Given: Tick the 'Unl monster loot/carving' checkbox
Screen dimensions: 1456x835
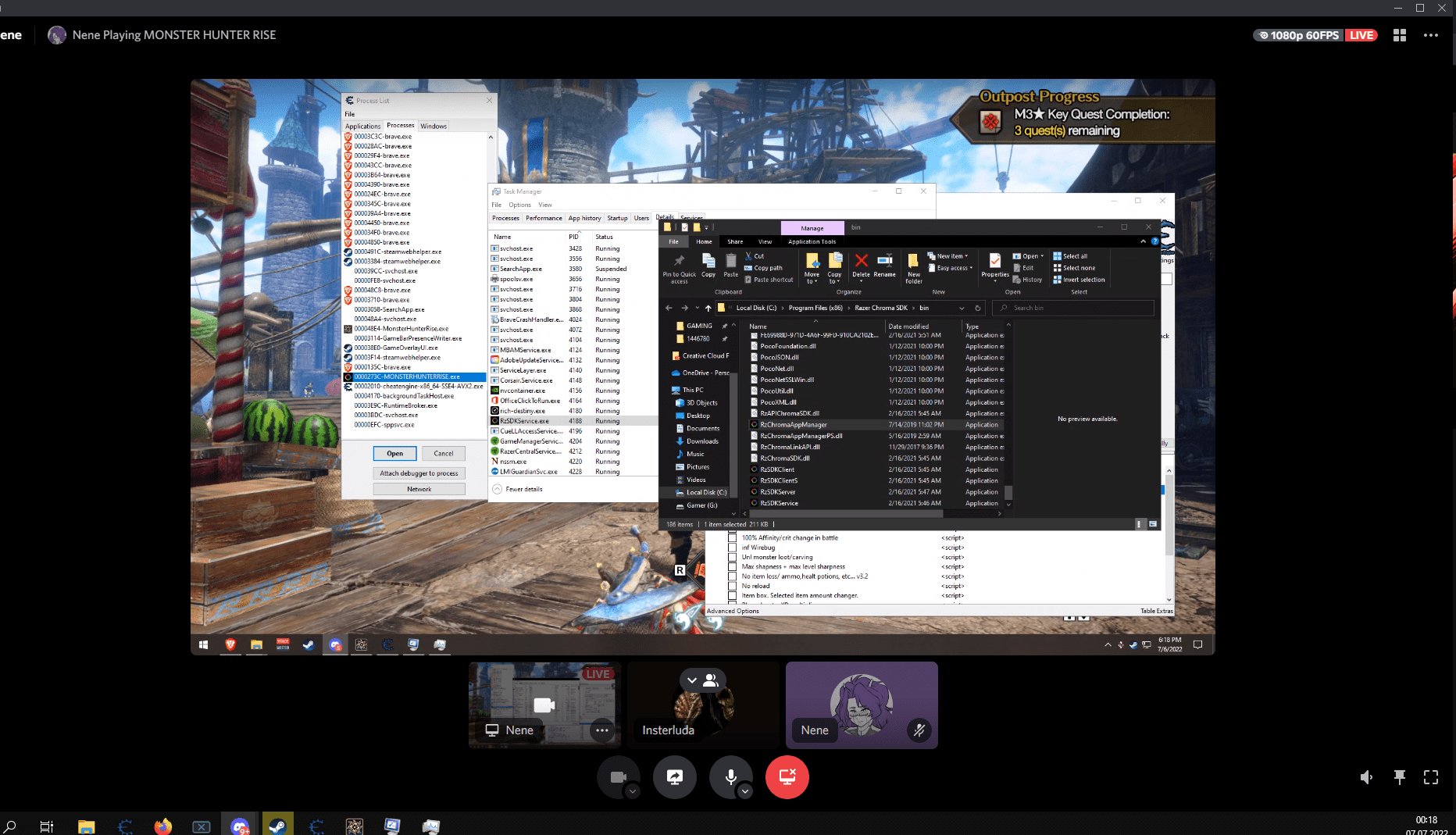Looking at the screenshot, I should pos(732,557).
